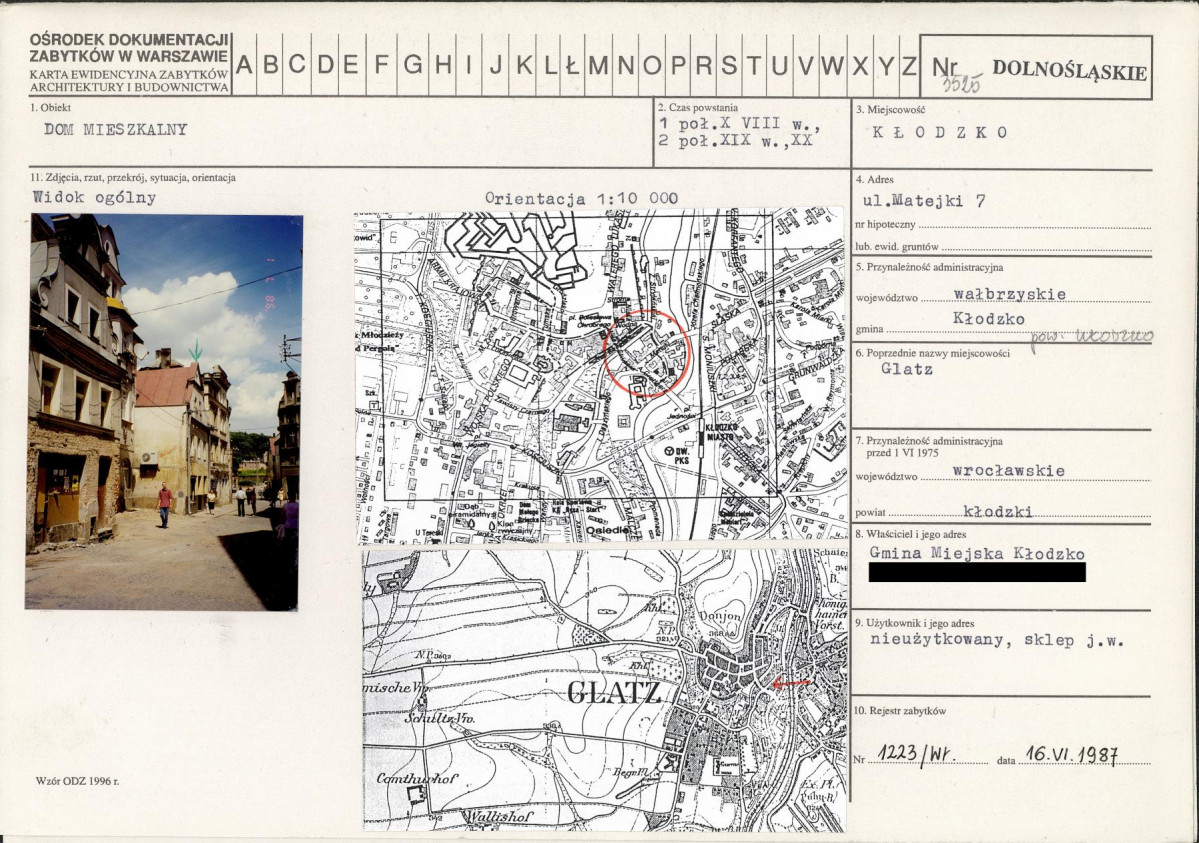Select the letter K index box

coord(525,65)
